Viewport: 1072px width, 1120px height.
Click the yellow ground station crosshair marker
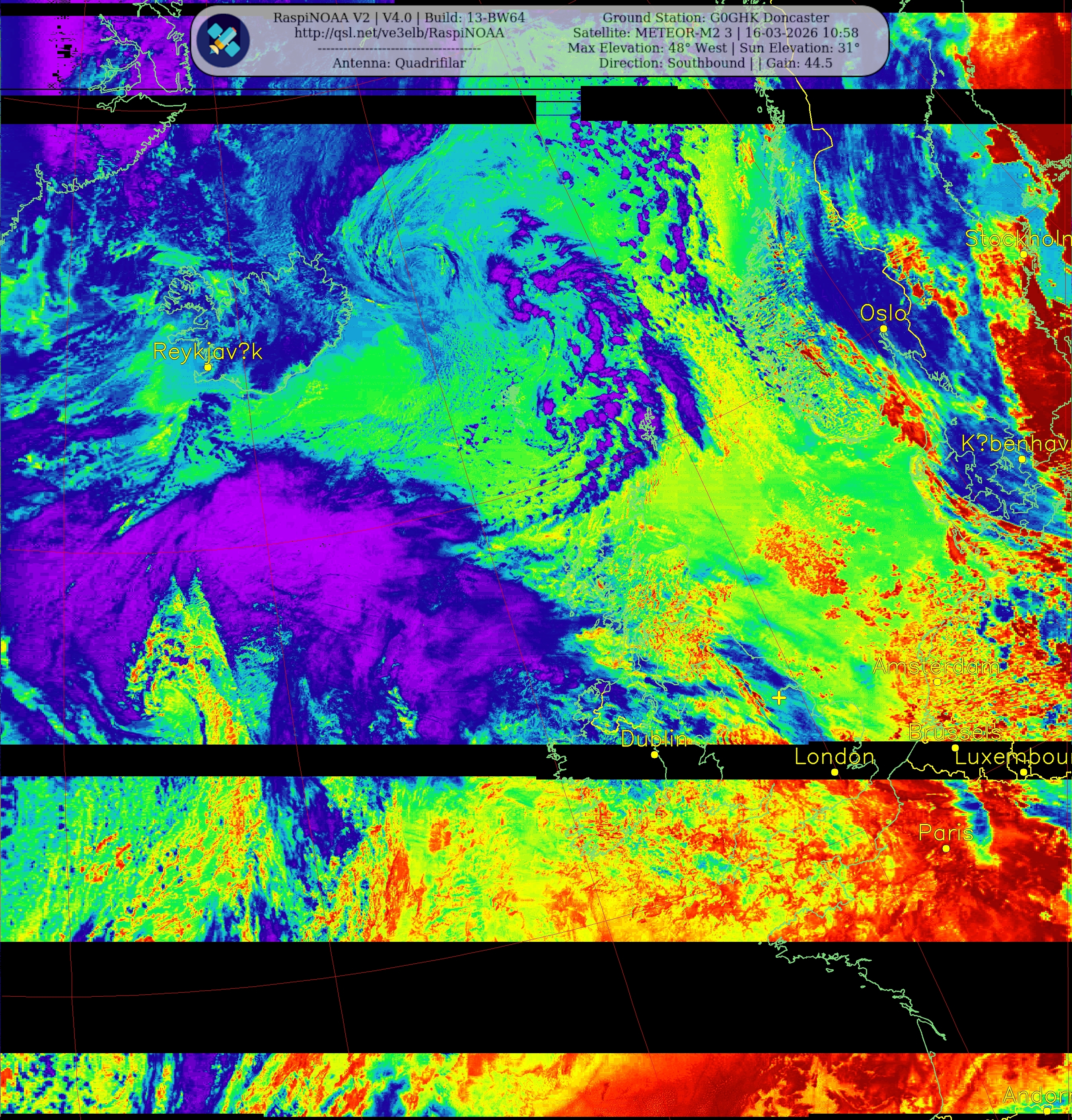pyautogui.click(x=779, y=698)
